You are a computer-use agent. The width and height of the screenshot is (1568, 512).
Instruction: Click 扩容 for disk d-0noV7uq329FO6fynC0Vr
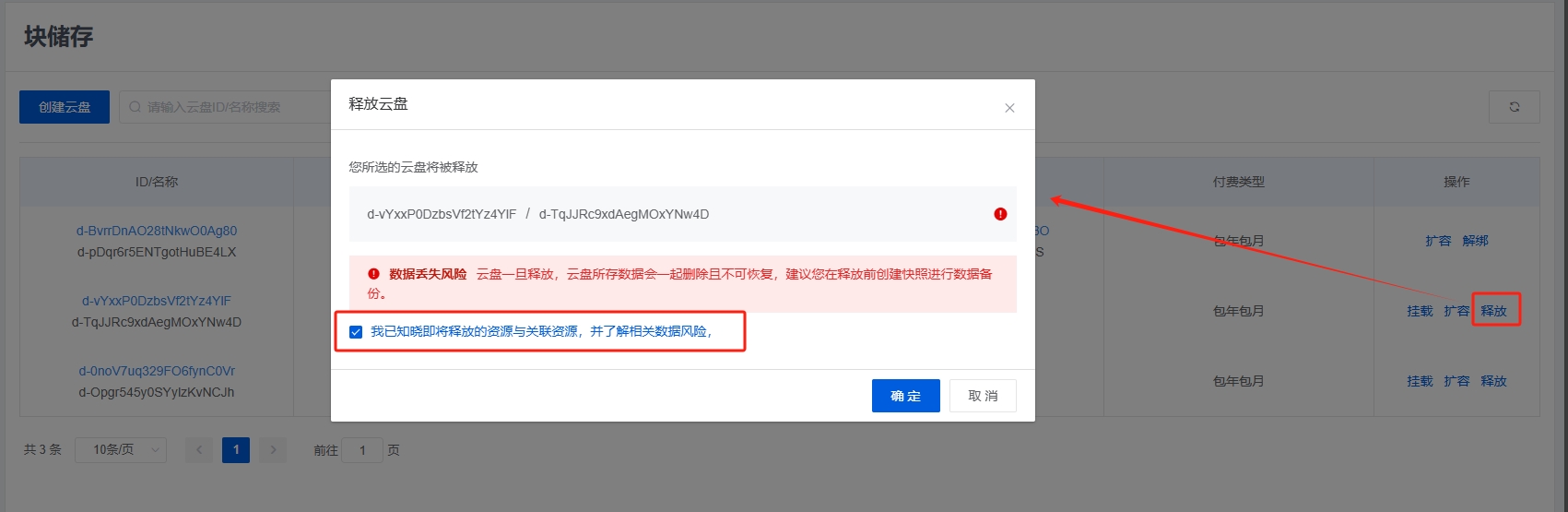pos(1456,381)
